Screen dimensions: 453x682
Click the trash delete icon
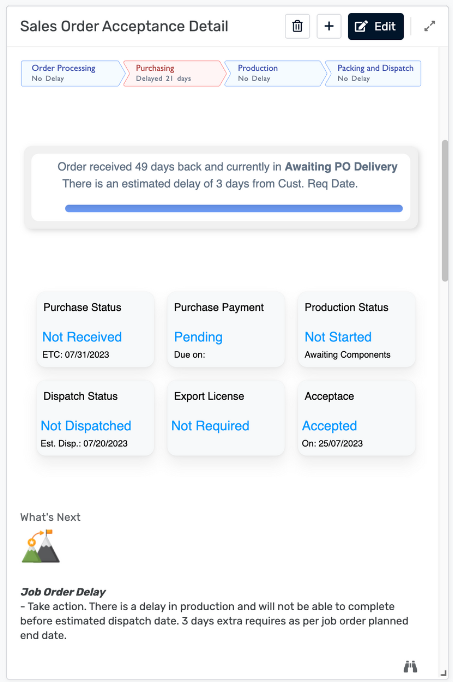tap(297, 27)
